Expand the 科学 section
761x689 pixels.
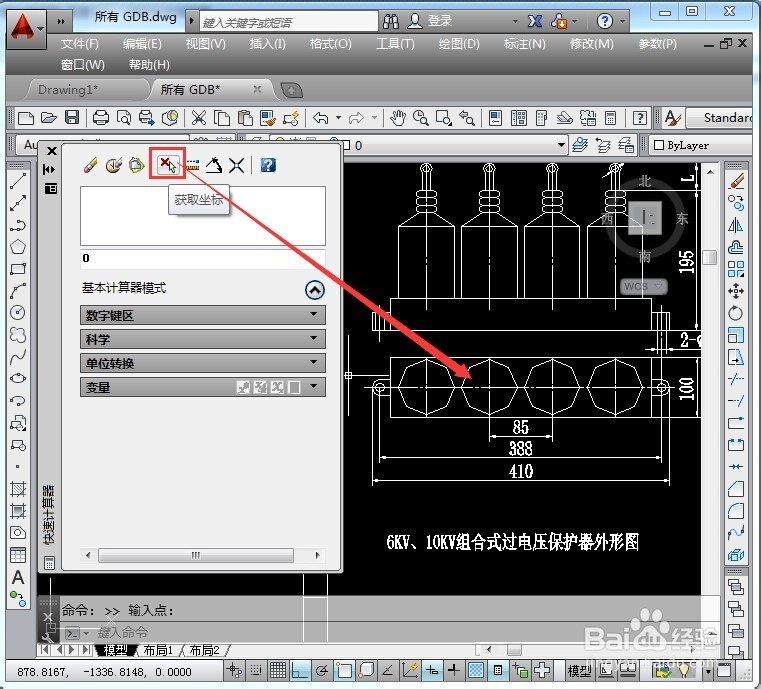(x=202, y=339)
